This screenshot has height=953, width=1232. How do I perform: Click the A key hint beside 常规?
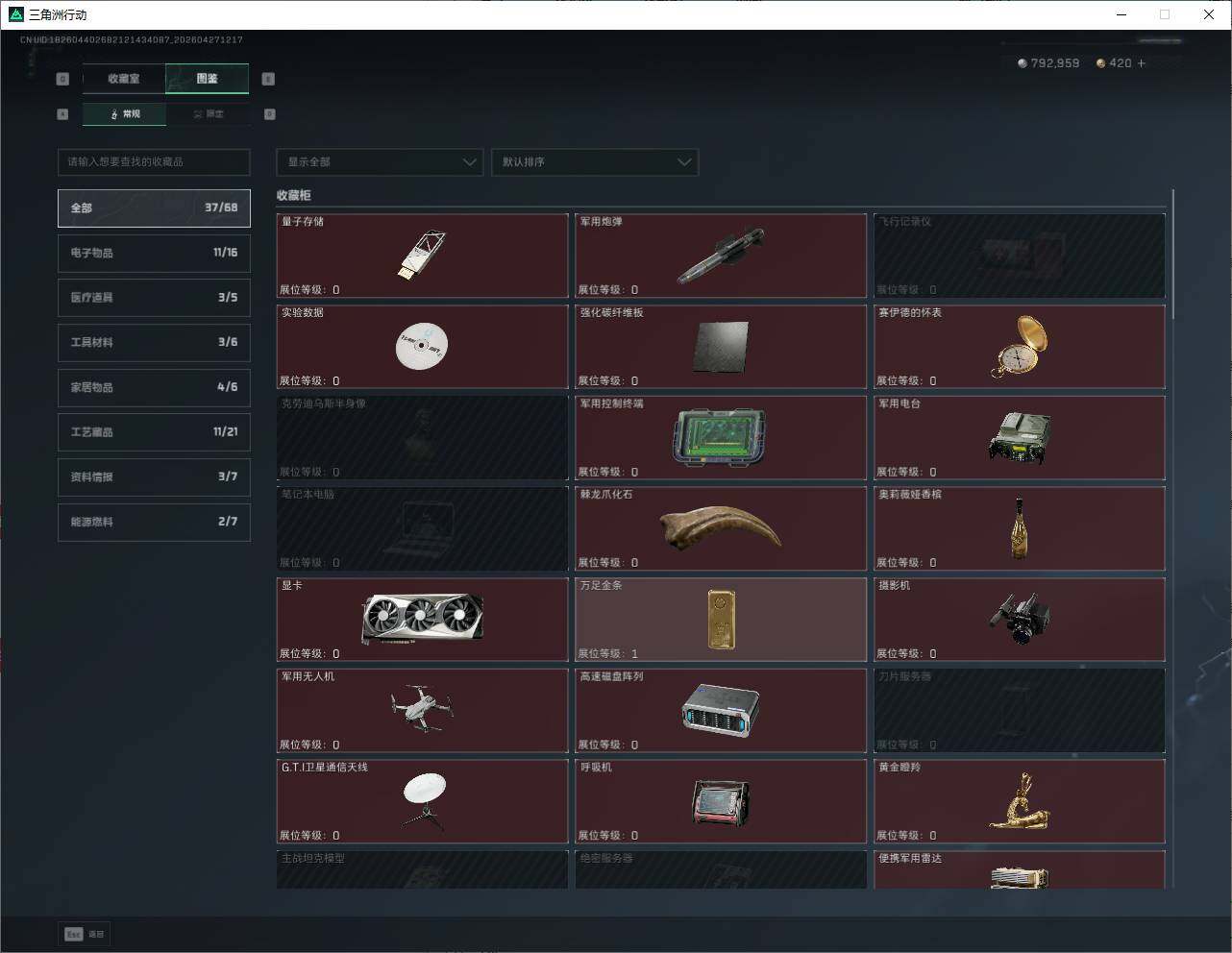point(62,114)
